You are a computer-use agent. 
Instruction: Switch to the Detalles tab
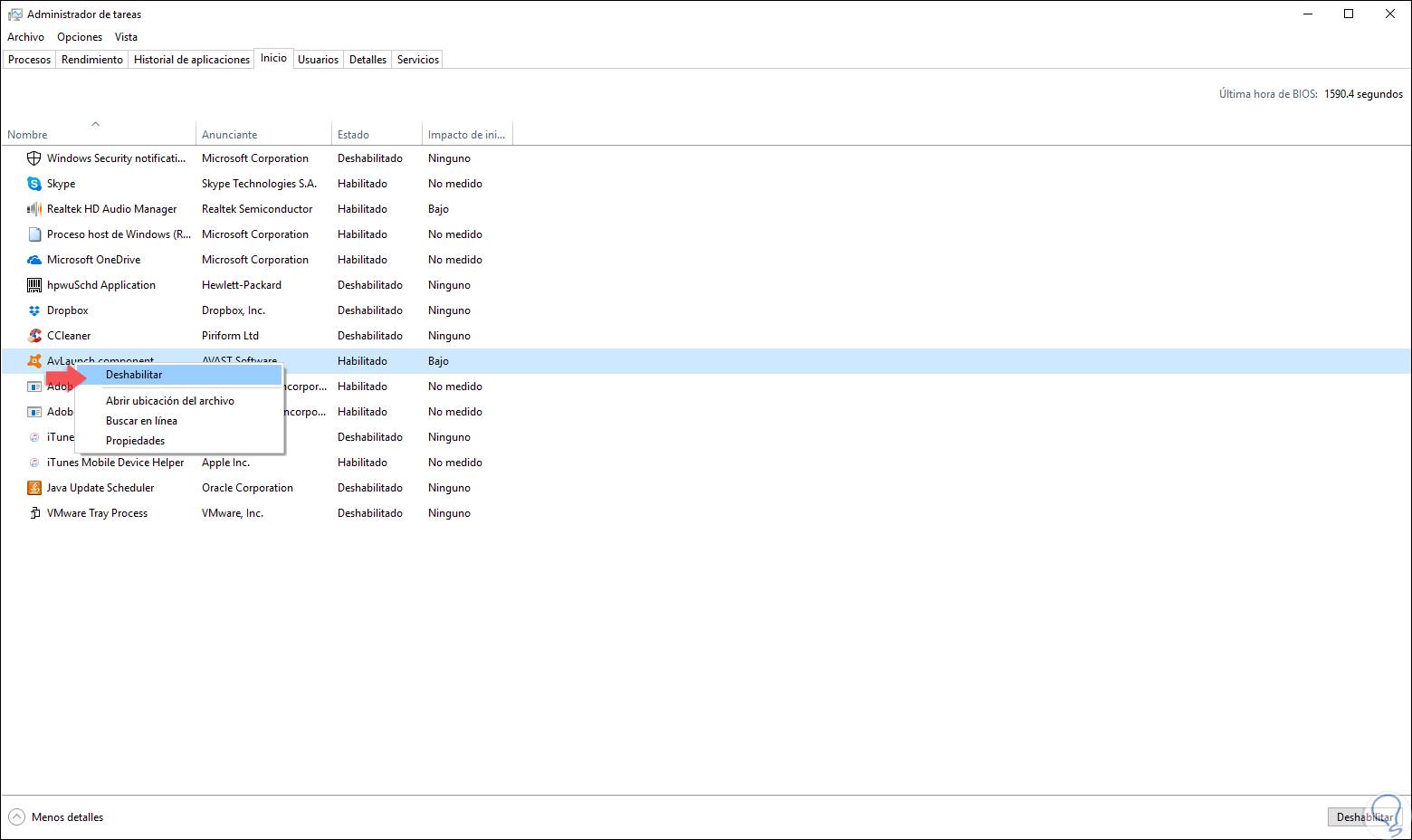pos(367,60)
